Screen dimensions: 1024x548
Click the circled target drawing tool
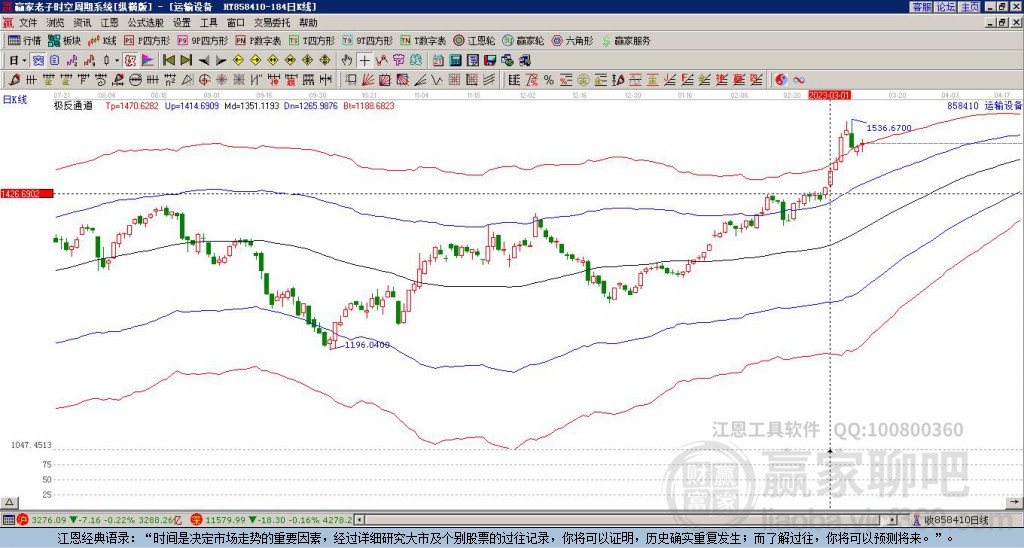pyautogui.click(x=204, y=80)
